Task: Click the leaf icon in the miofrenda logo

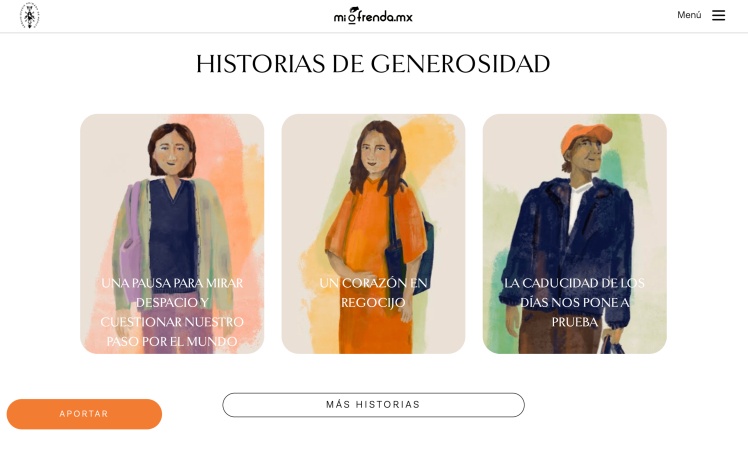Action: pos(353,10)
